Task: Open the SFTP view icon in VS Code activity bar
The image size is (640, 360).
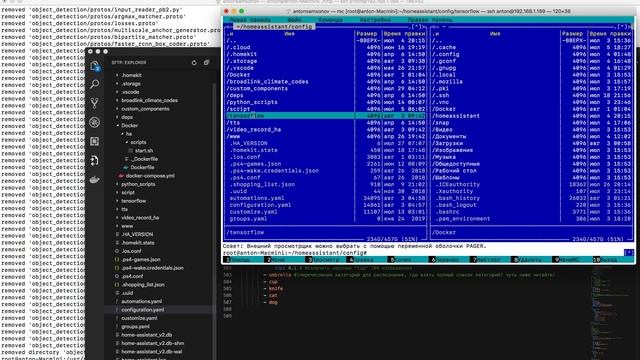Action: click(94, 160)
